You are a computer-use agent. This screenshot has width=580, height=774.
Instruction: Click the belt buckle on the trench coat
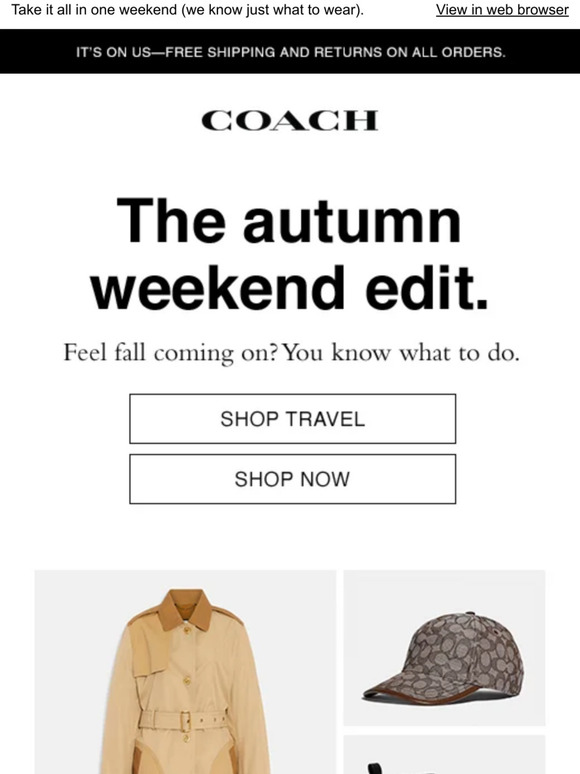(185, 721)
